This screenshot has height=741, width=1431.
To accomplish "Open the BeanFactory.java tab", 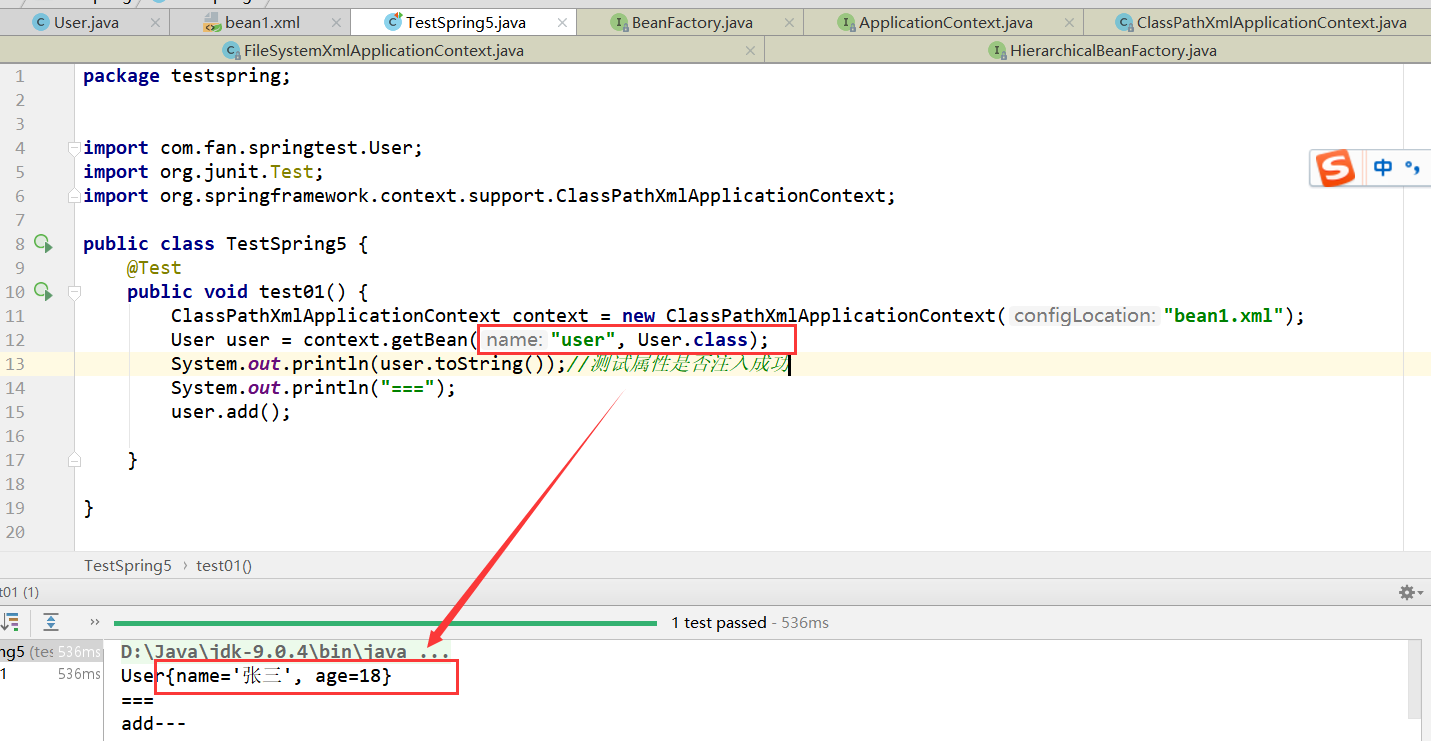I will tap(692, 22).
